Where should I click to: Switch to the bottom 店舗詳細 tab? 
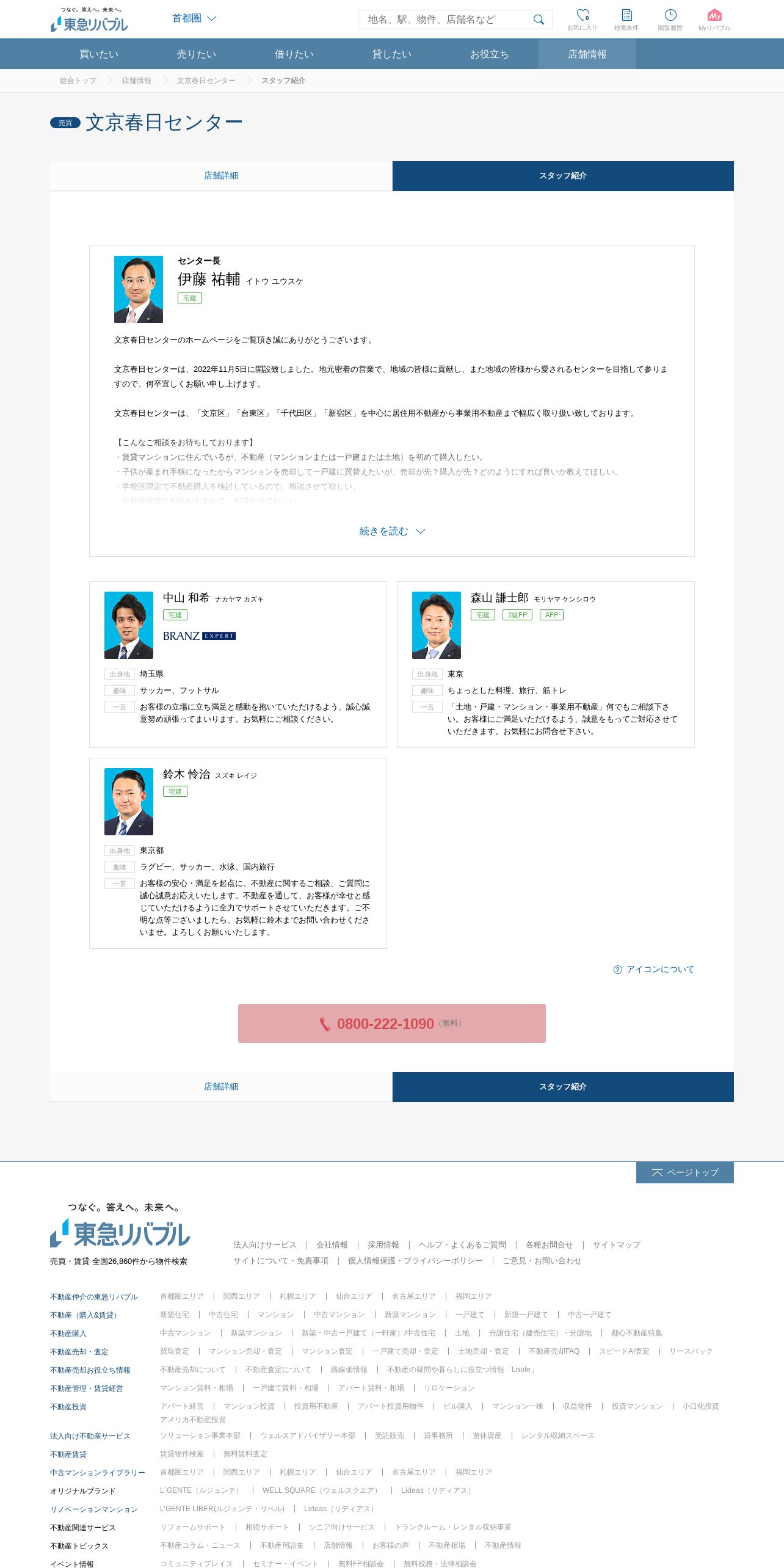[x=221, y=1087]
